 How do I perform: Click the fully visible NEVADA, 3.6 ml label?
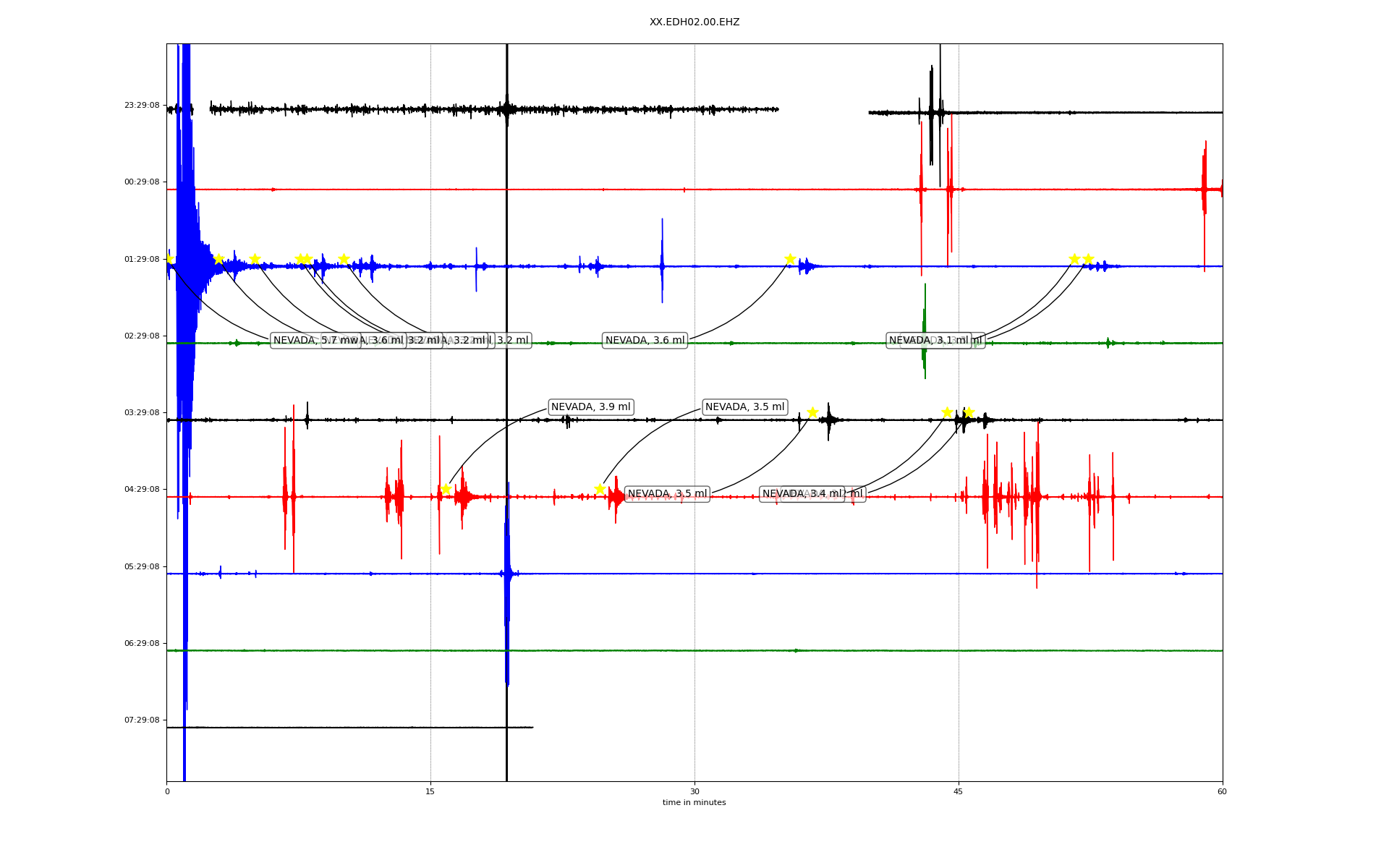645,341
